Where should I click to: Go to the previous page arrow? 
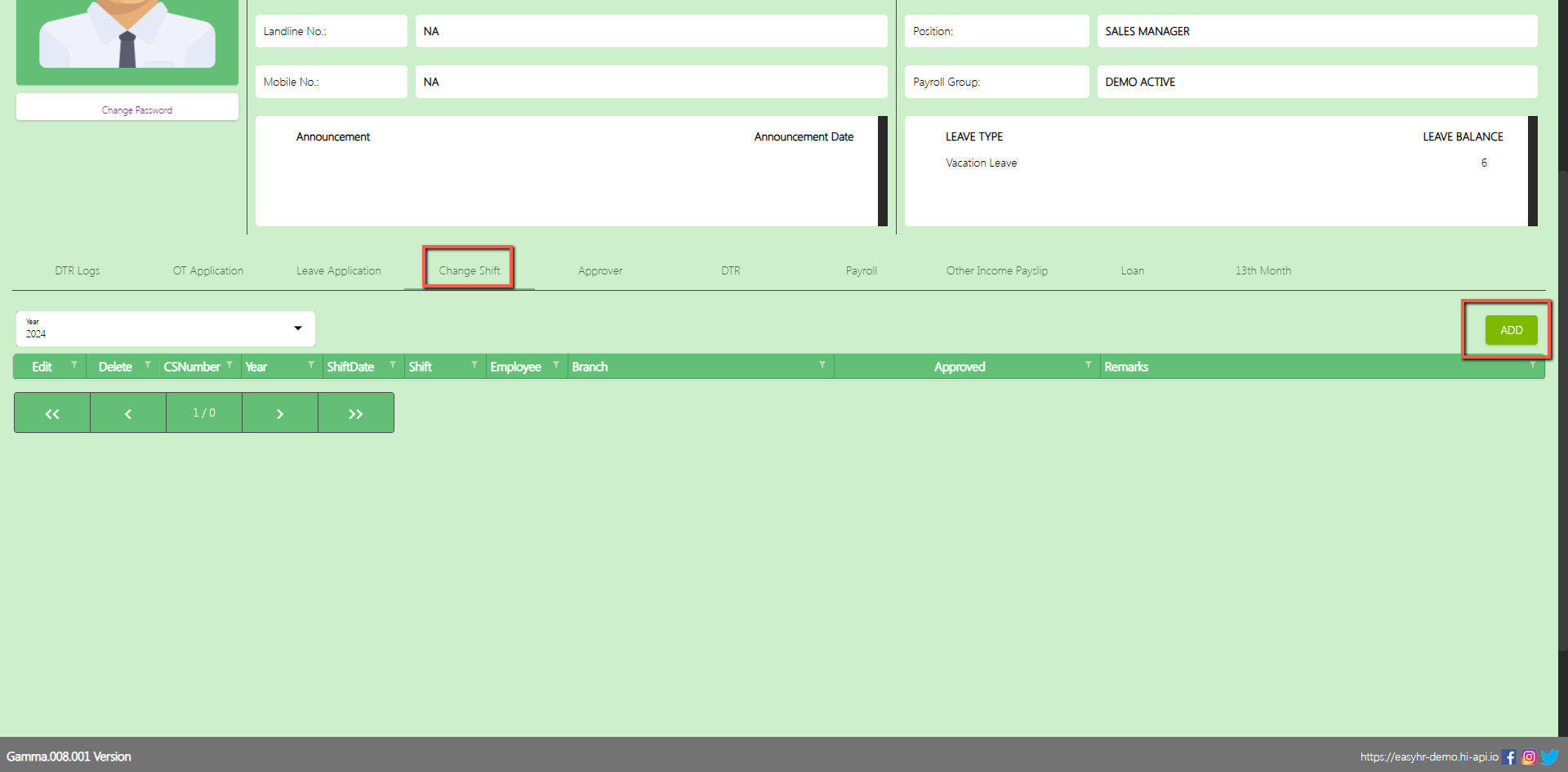click(x=128, y=413)
